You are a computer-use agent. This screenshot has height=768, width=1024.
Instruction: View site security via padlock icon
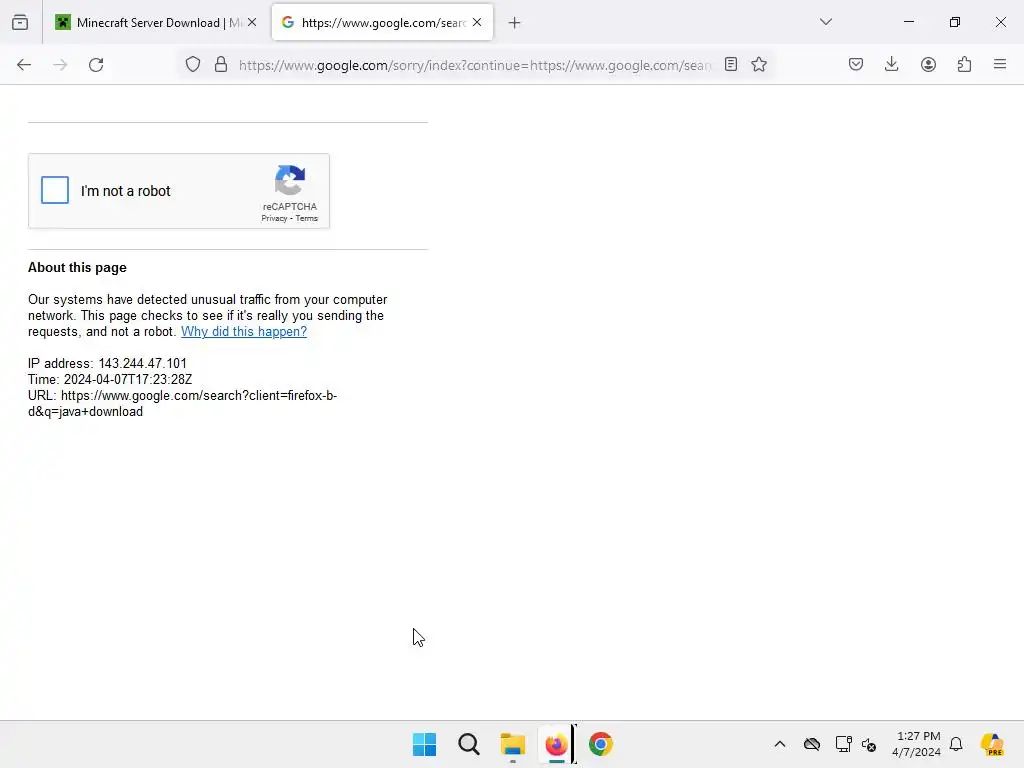[221, 65]
